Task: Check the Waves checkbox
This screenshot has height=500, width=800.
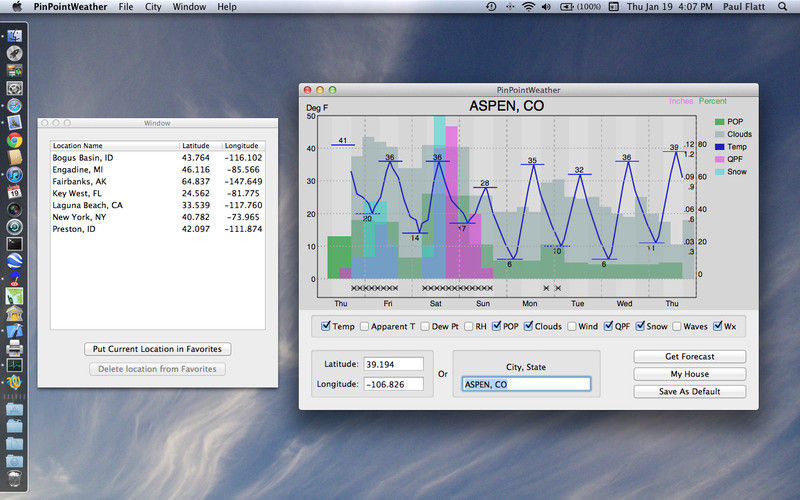Action: [677, 326]
